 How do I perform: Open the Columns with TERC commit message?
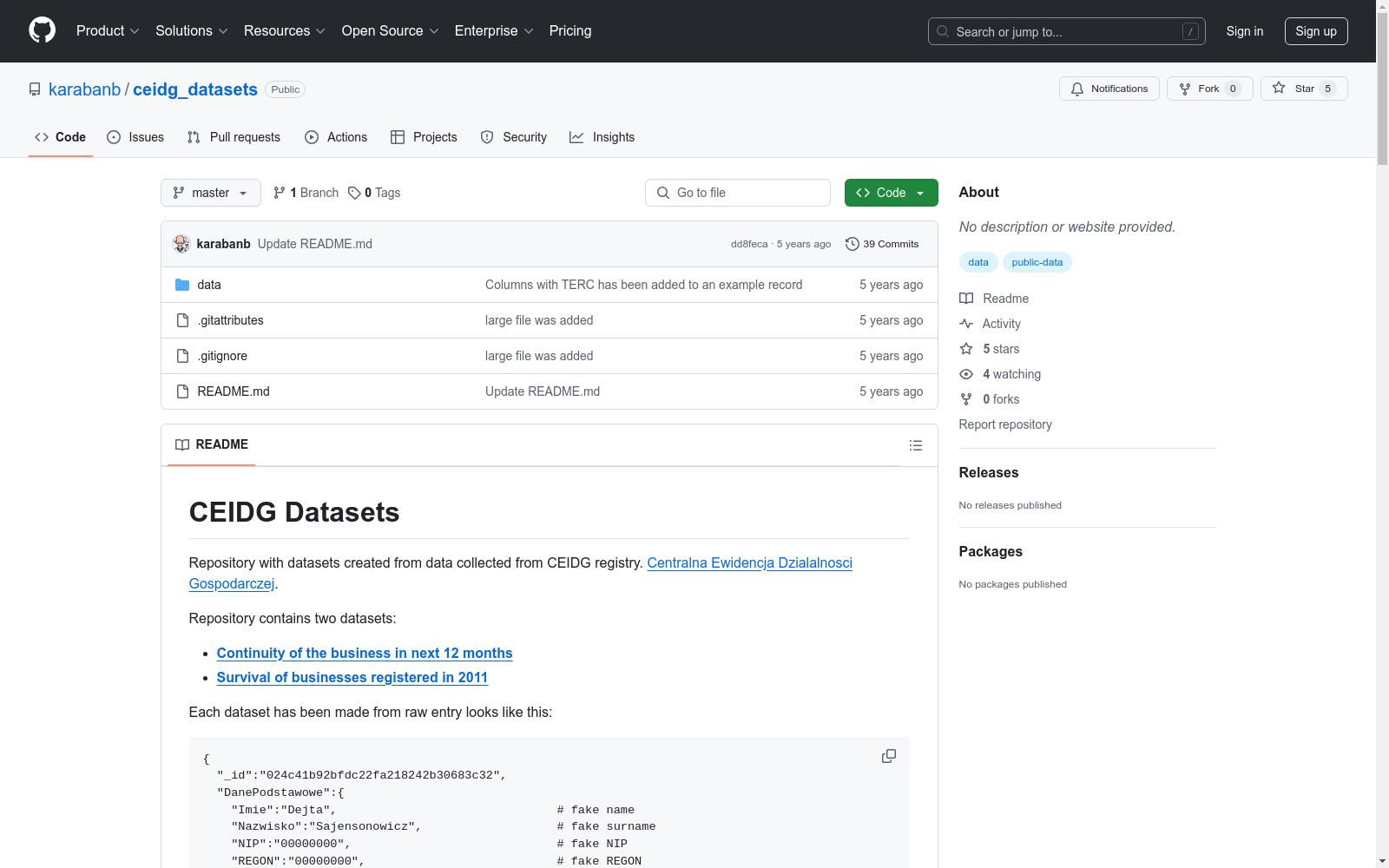tap(643, 285)
